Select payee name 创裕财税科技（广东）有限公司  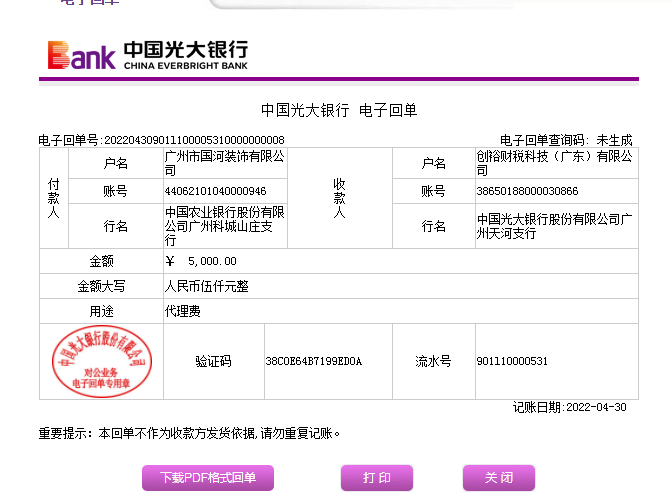point(555,163)
